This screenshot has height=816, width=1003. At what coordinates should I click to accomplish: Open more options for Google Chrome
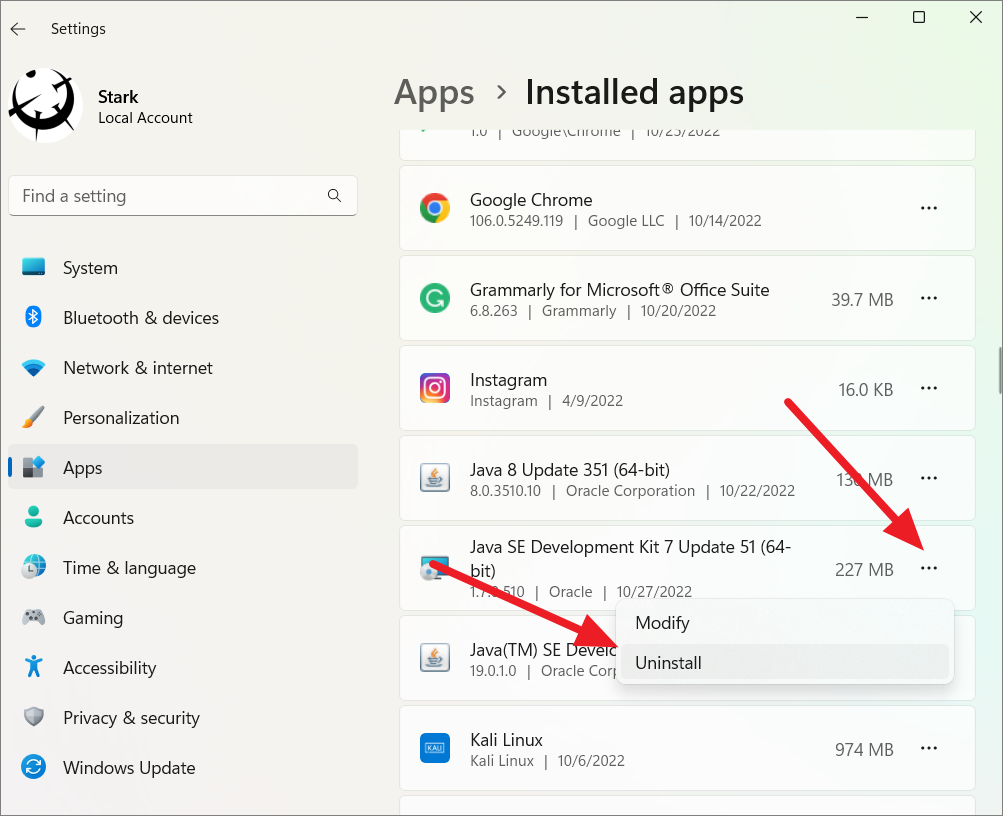929,208
